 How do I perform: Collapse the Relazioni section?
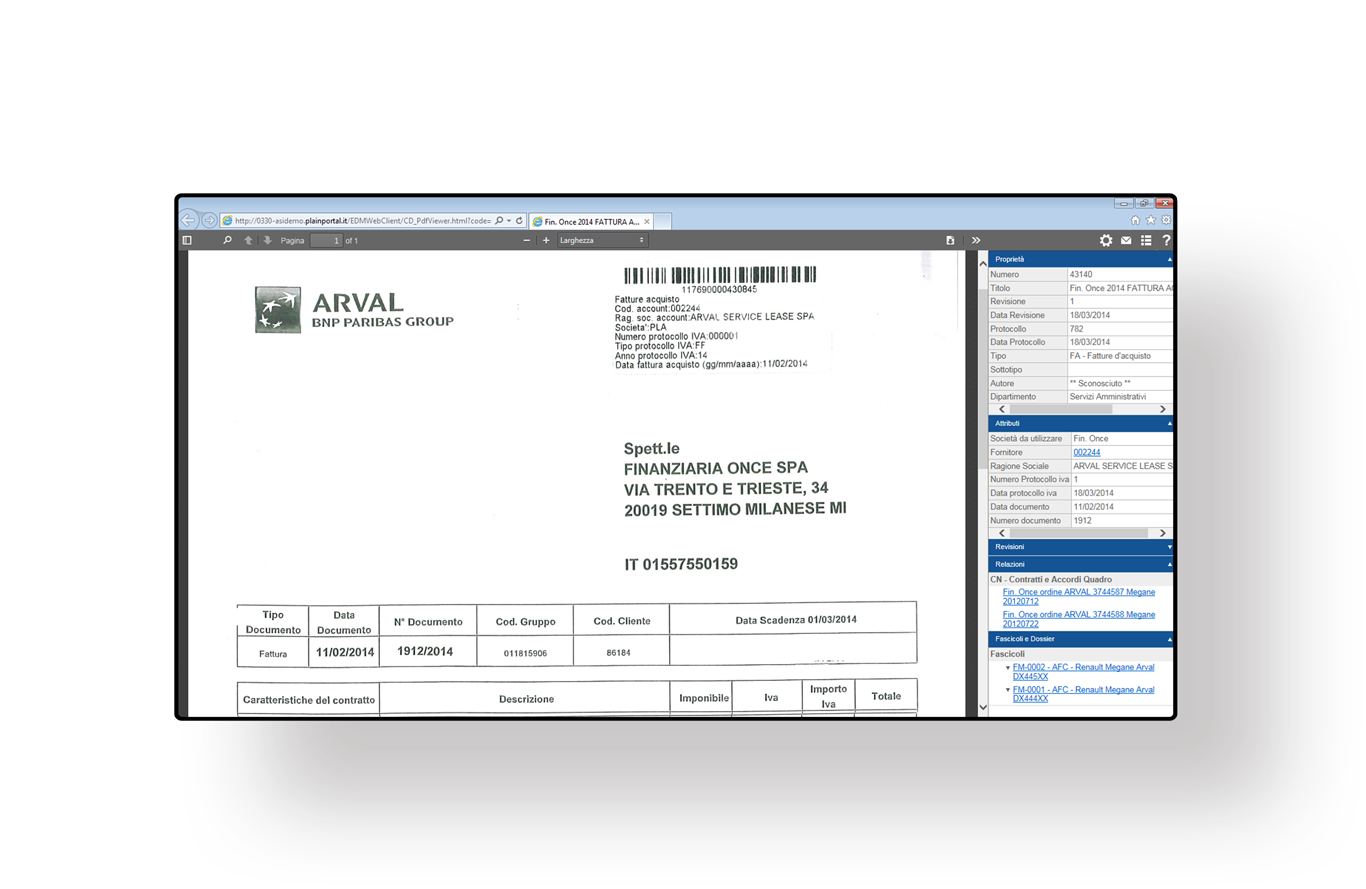[1081, 565]
